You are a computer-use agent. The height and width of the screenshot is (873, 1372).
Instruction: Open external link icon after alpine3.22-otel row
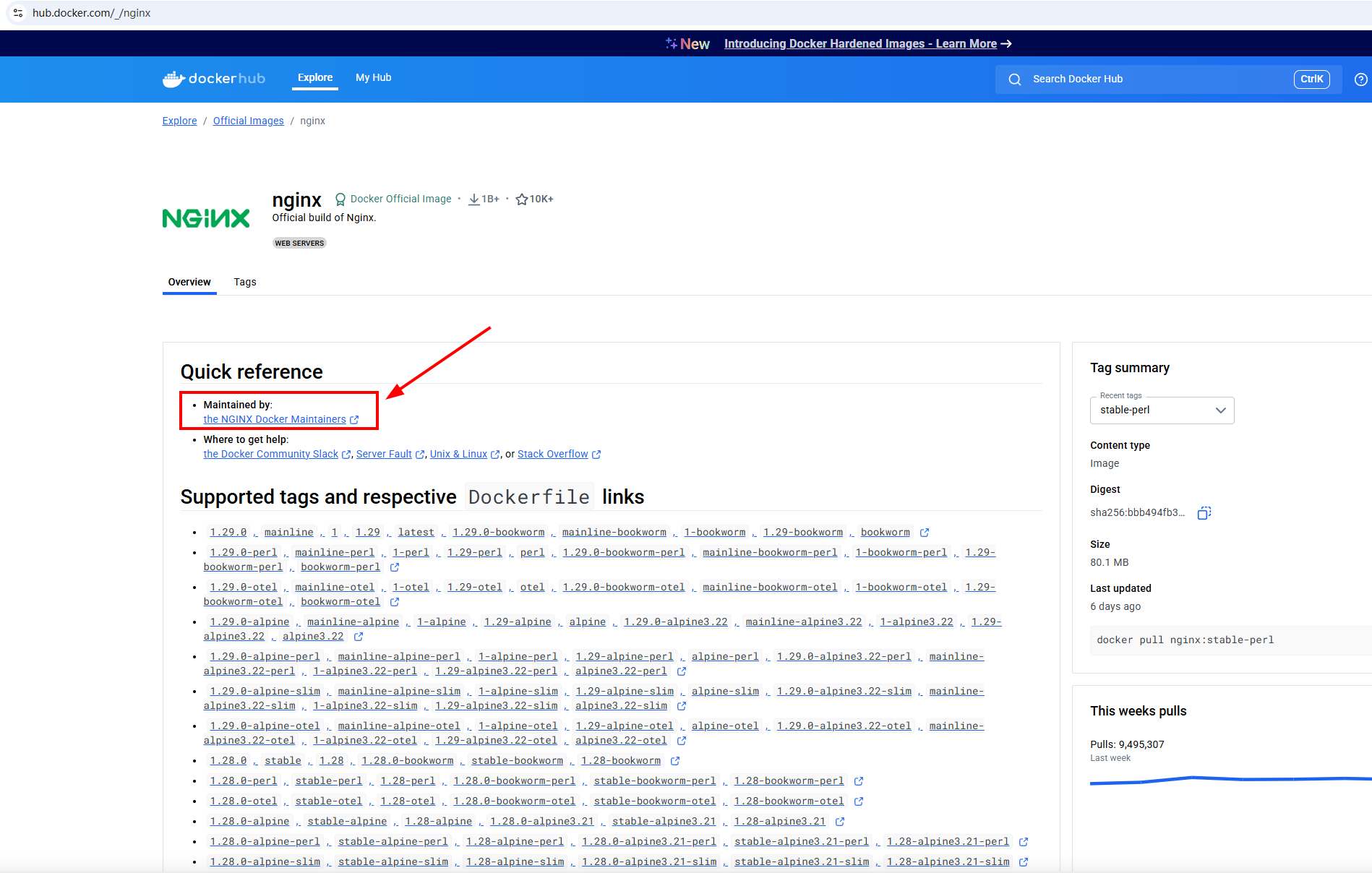[682, 741]
